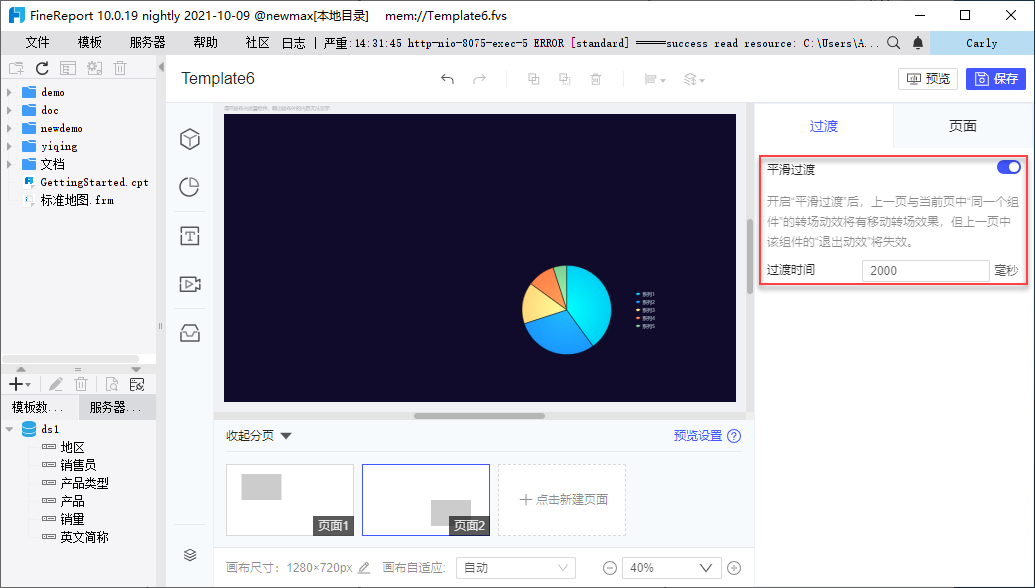Open the layer order dropdown in toolbar
The width and height of the screenshot is (1035, 588).
coord(694,79)
